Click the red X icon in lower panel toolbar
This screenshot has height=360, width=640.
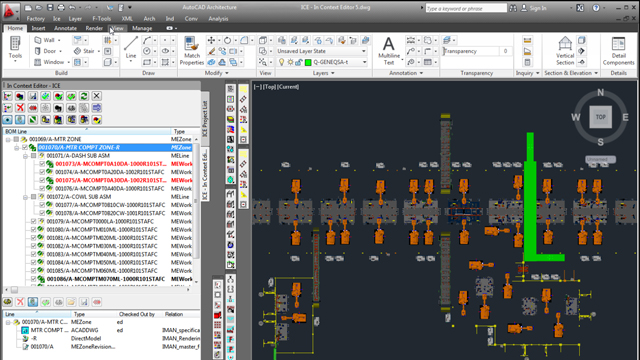click(x=20, y=302)
